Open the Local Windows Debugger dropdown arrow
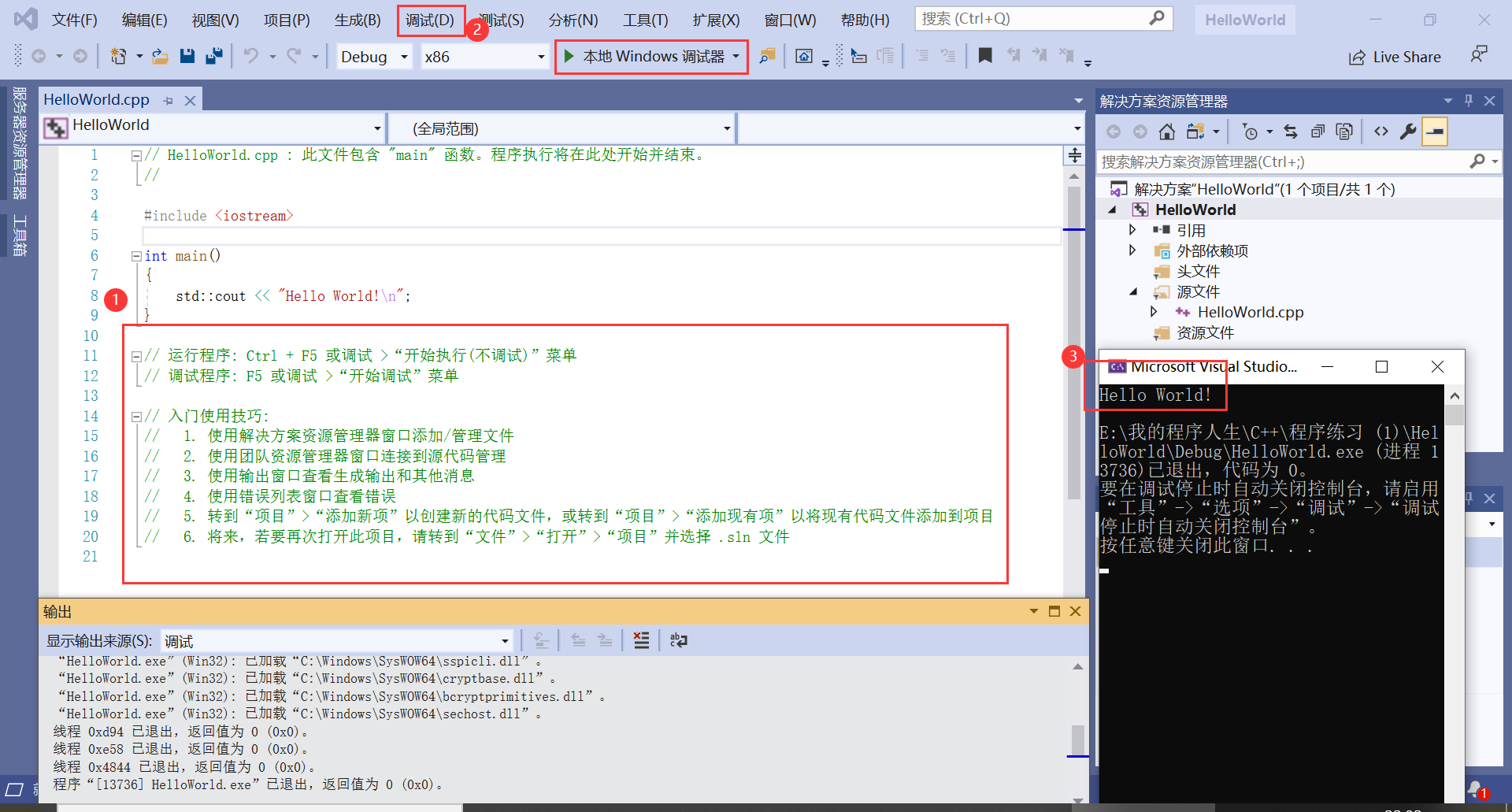Screen dimensions: 1512x812 tap(736, 57)
